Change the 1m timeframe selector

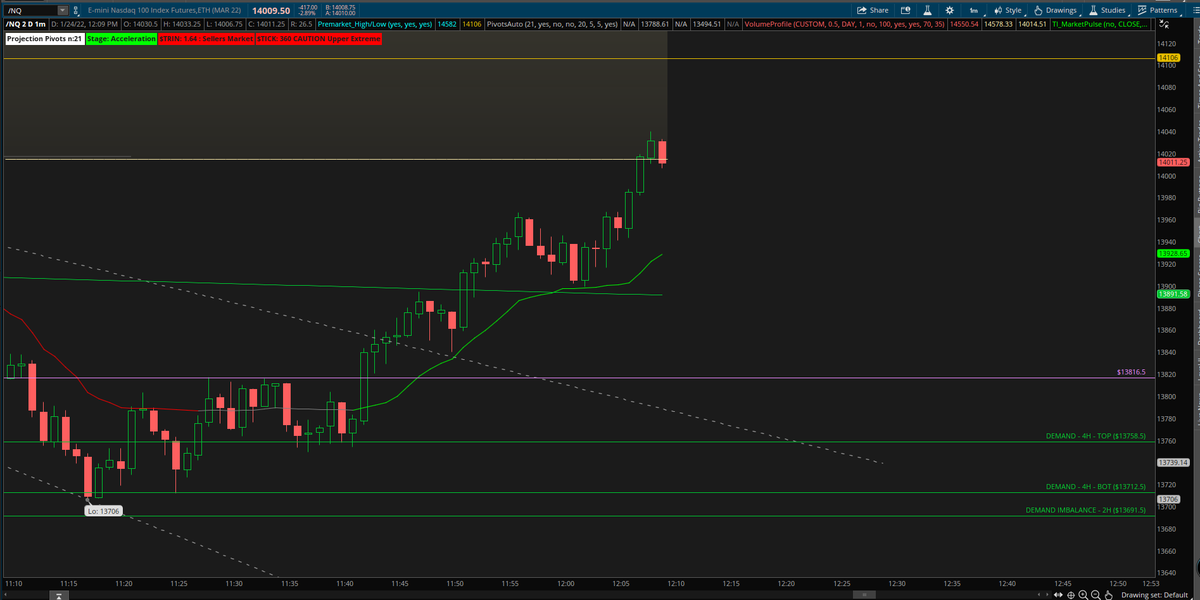click(x=974, y=10)
